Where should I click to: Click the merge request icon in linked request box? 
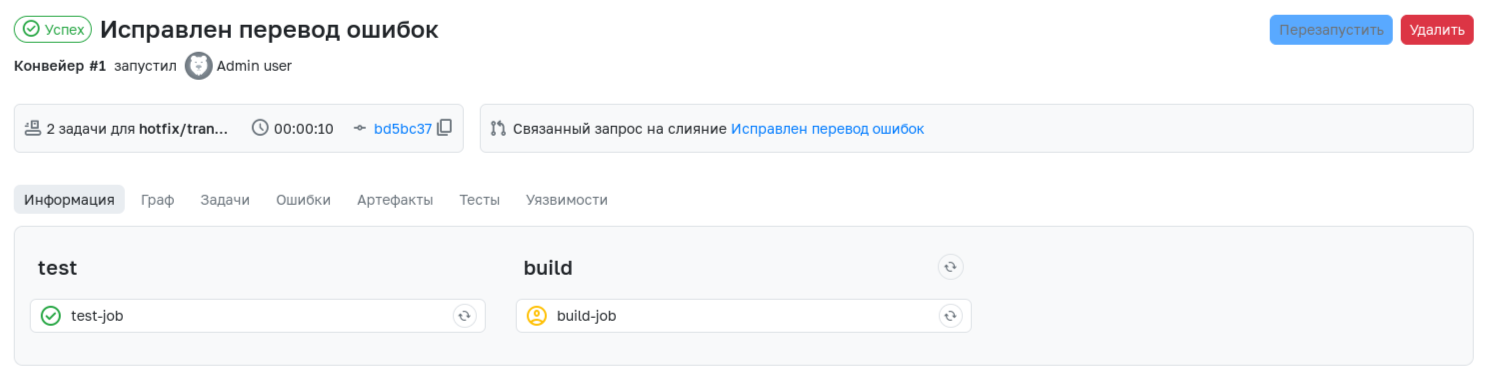point(498,128)
